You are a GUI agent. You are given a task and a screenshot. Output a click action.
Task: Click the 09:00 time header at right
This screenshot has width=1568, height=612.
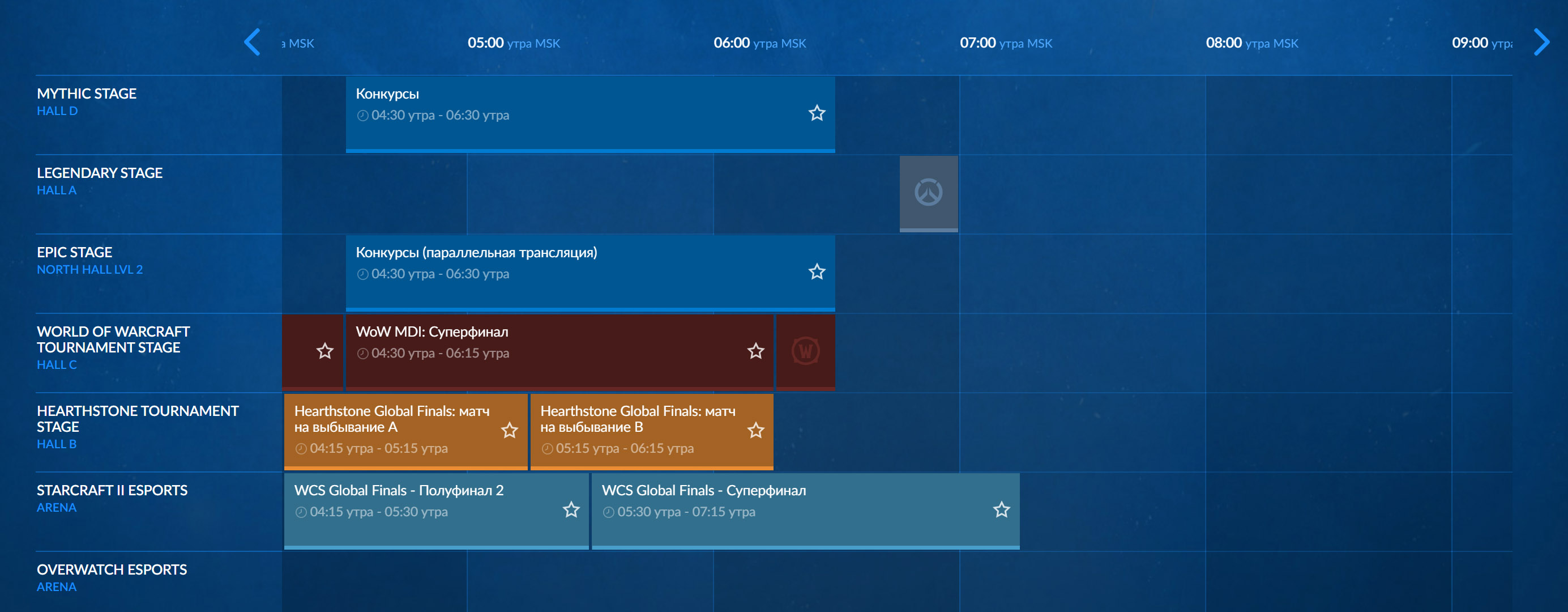point(1482,43)
